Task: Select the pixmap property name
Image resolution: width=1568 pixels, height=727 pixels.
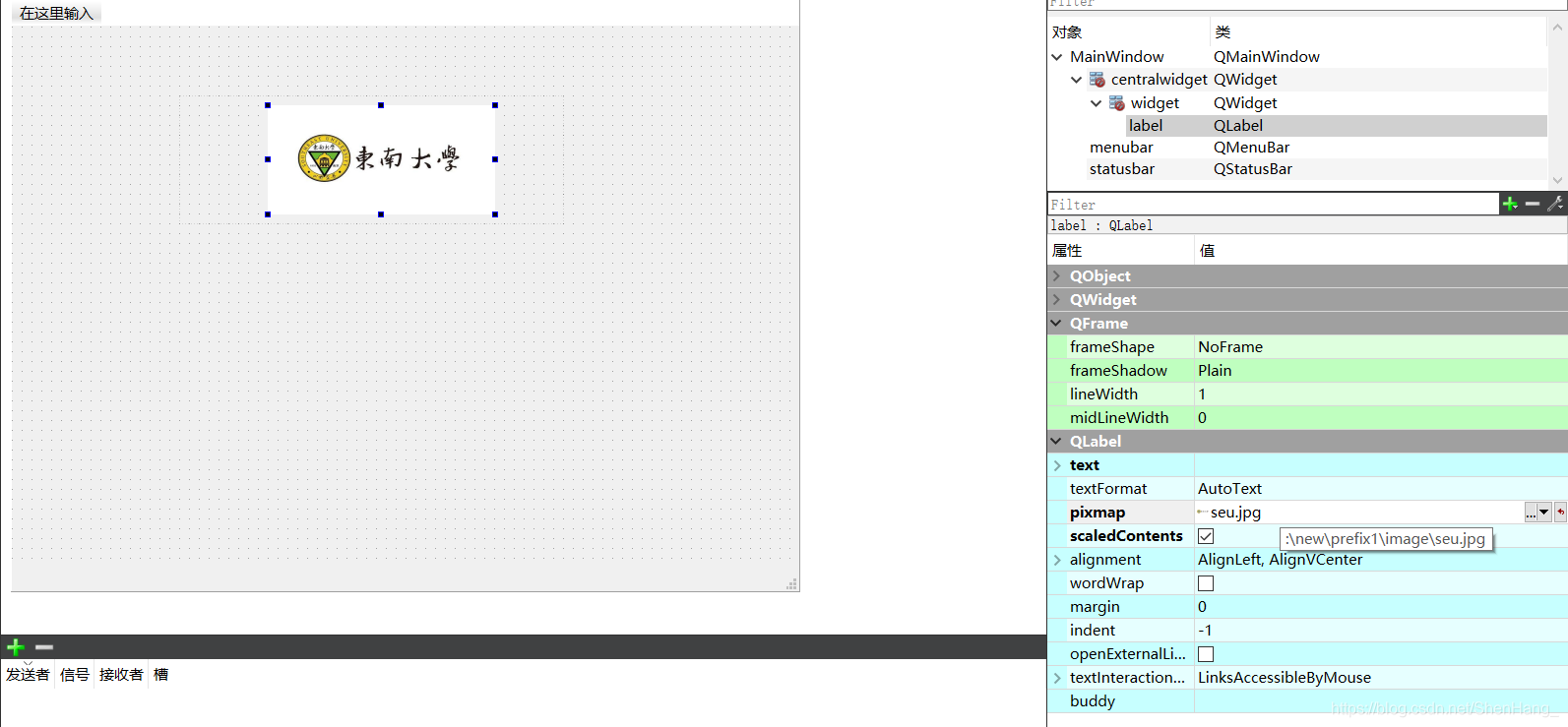Action: click(1098, 513)
